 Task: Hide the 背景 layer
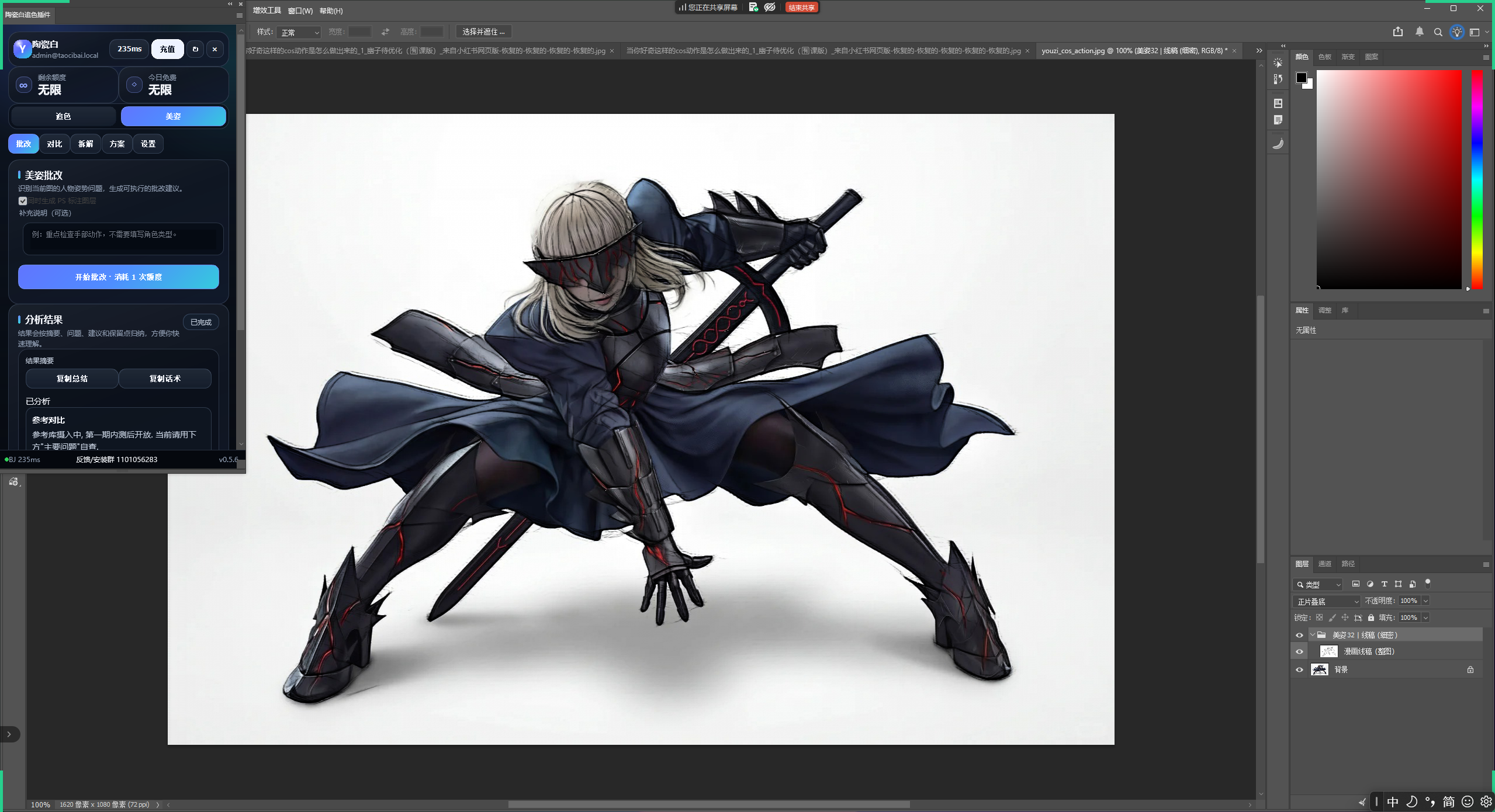click(x=1300, y=670)
